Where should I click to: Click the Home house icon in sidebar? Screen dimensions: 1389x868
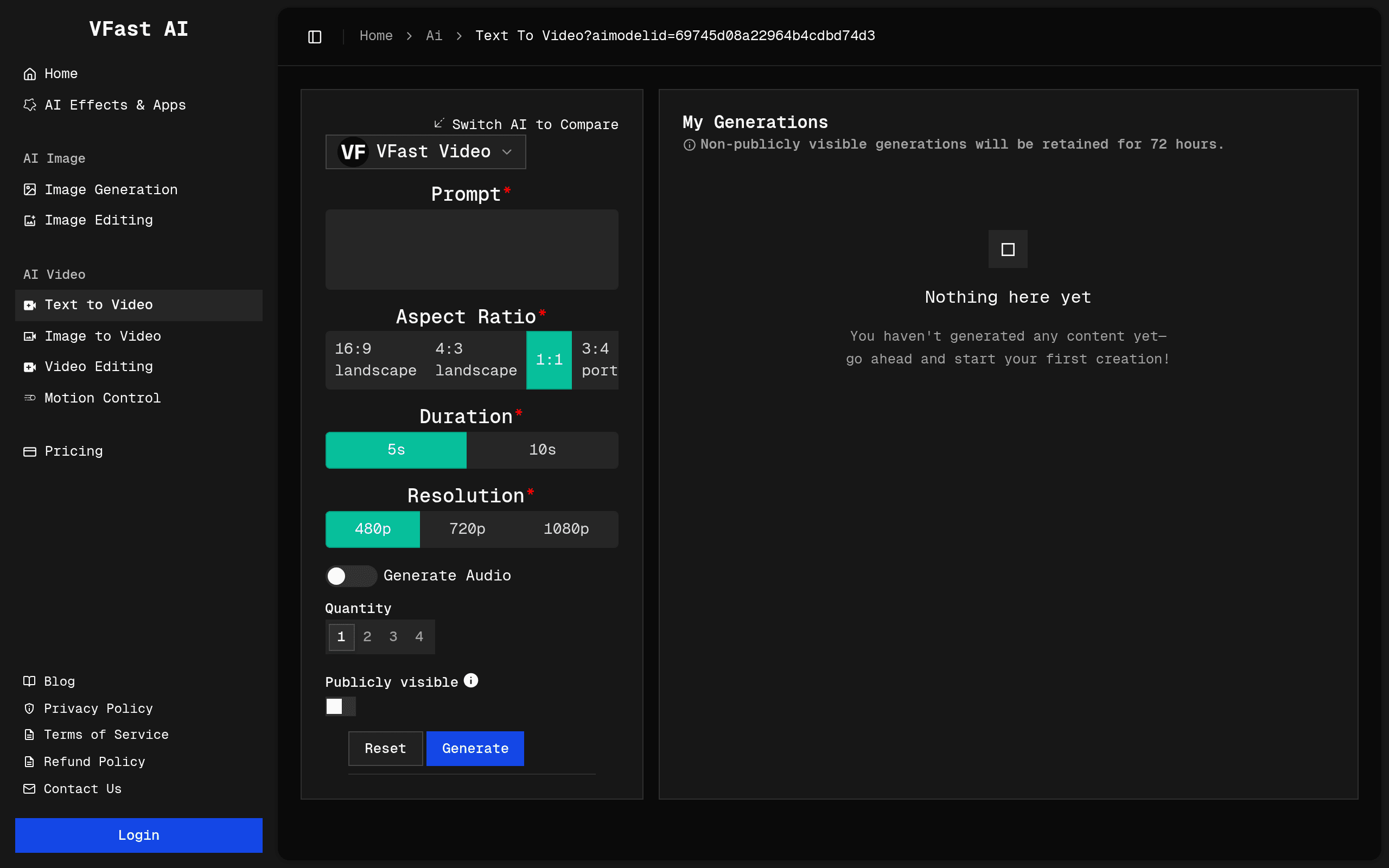click(30, 74)
